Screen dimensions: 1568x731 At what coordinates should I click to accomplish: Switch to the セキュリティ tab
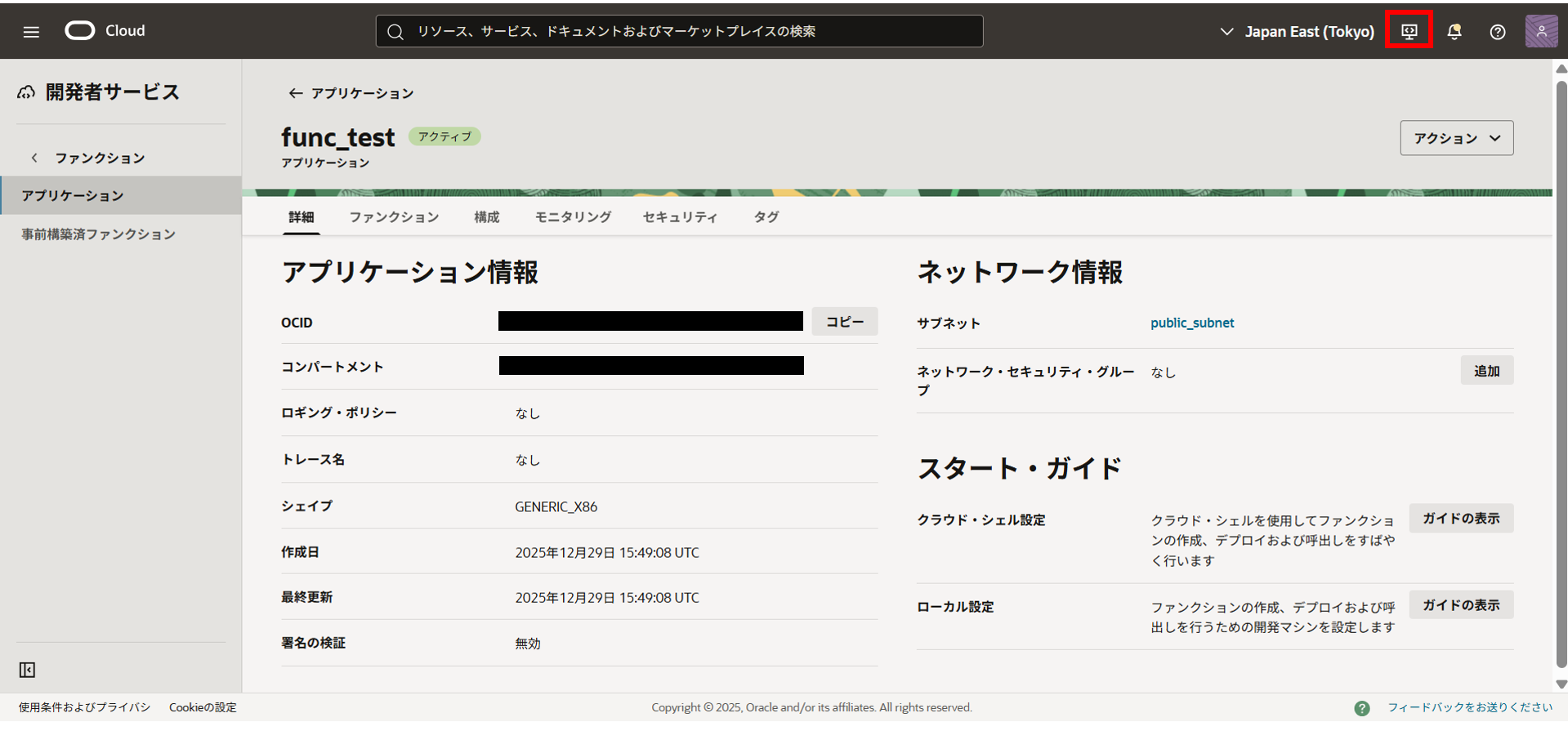click(x=680, y=217)
